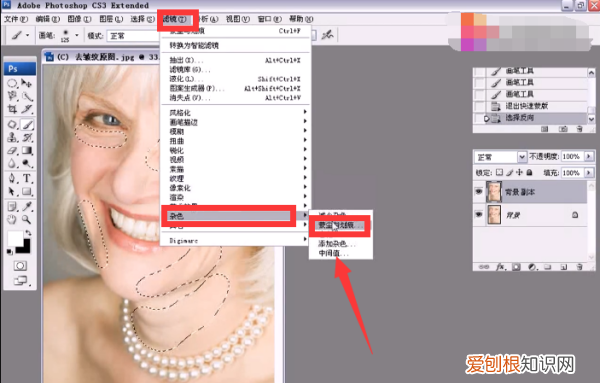Select the Type tool
600x383 pixels.
(26, 178)
